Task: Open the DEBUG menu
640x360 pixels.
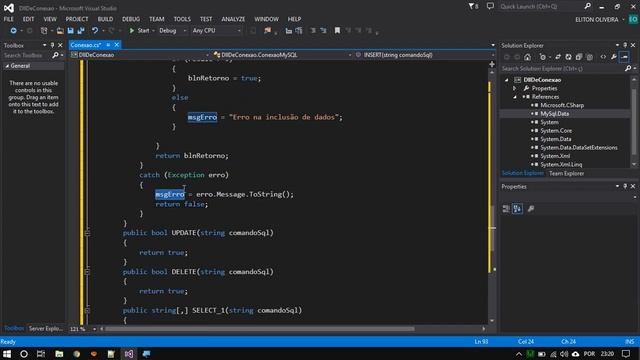Action: point(131,19)
